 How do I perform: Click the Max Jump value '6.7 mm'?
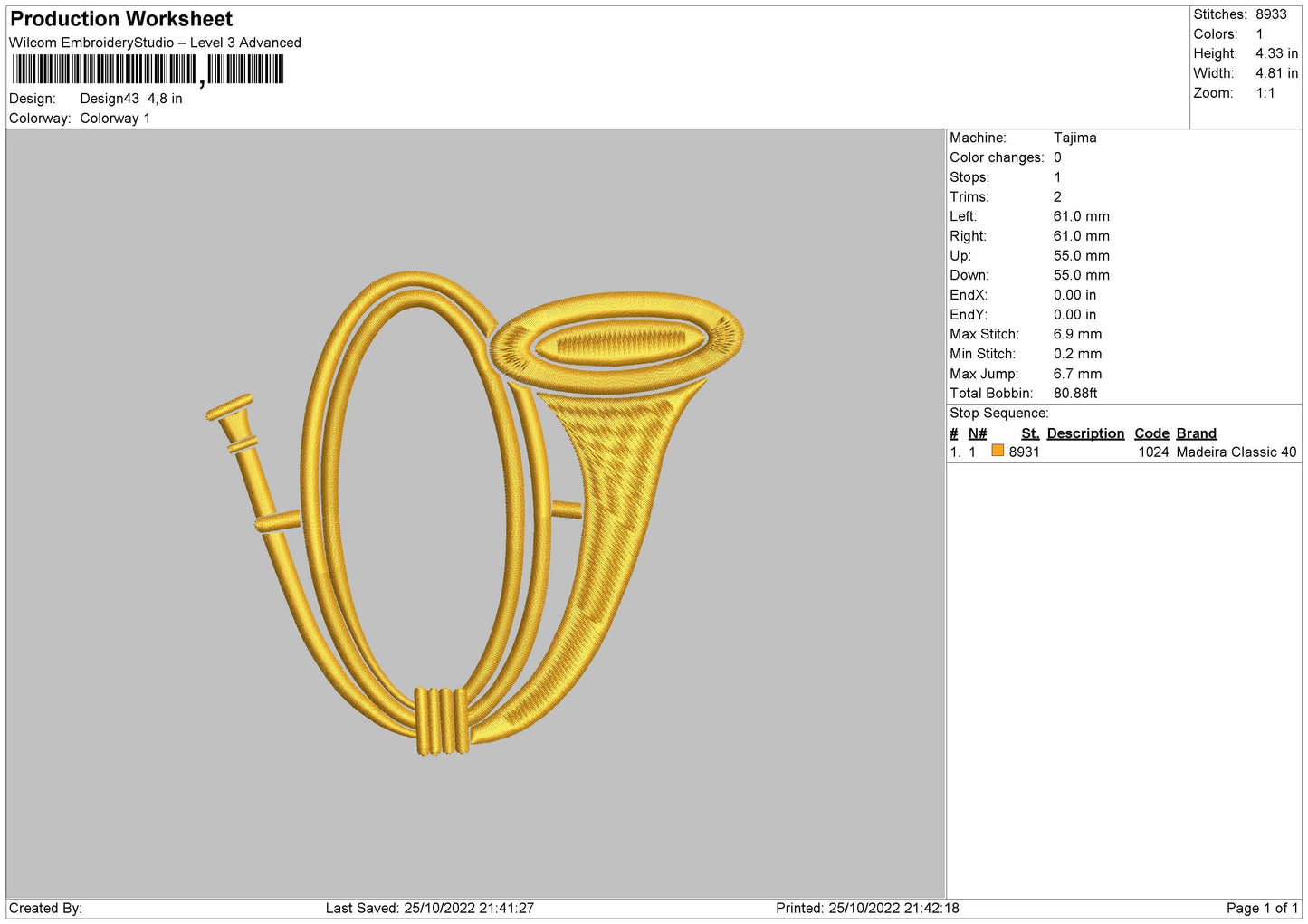pos(1077,374)
